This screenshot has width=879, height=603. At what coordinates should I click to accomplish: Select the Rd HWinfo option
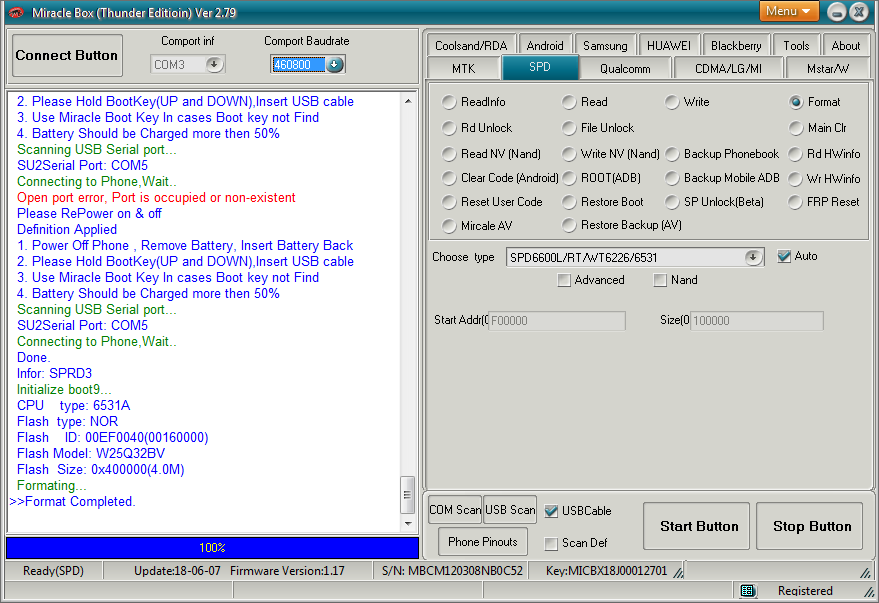(825, 154)
